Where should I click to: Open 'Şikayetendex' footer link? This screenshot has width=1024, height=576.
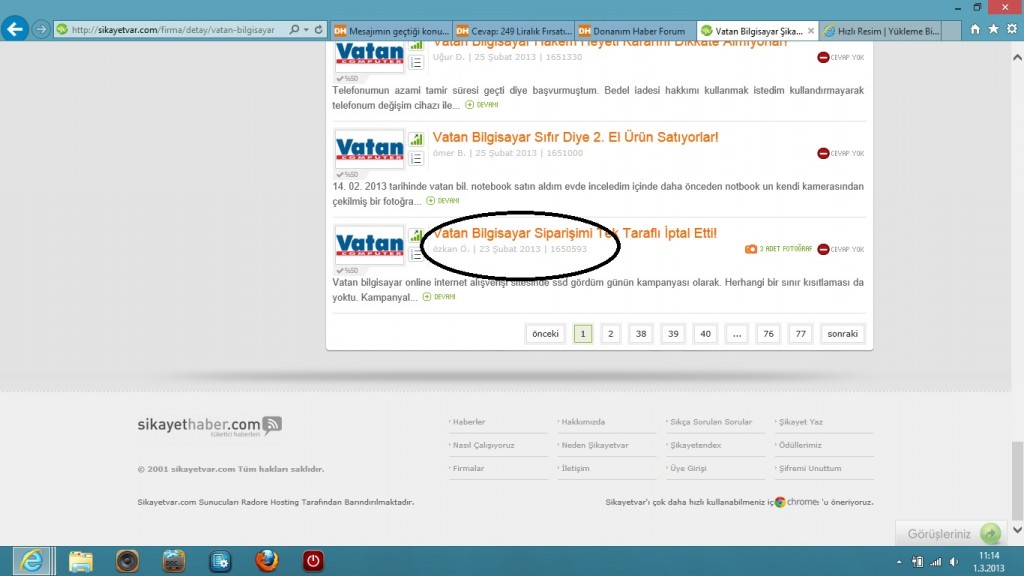696,445
